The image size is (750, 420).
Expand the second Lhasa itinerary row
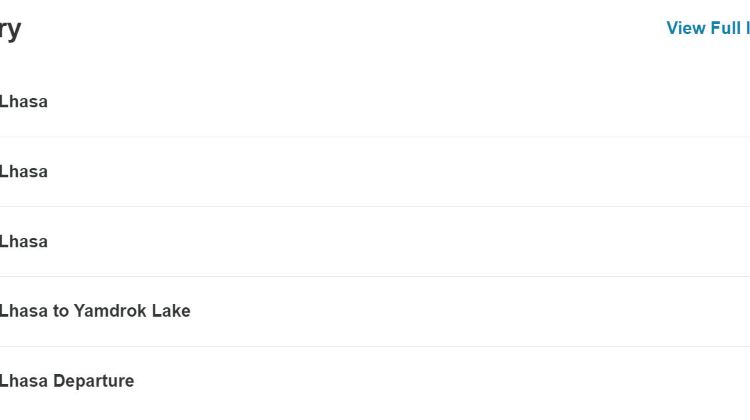pyautogui.click(x=375, y=172)
